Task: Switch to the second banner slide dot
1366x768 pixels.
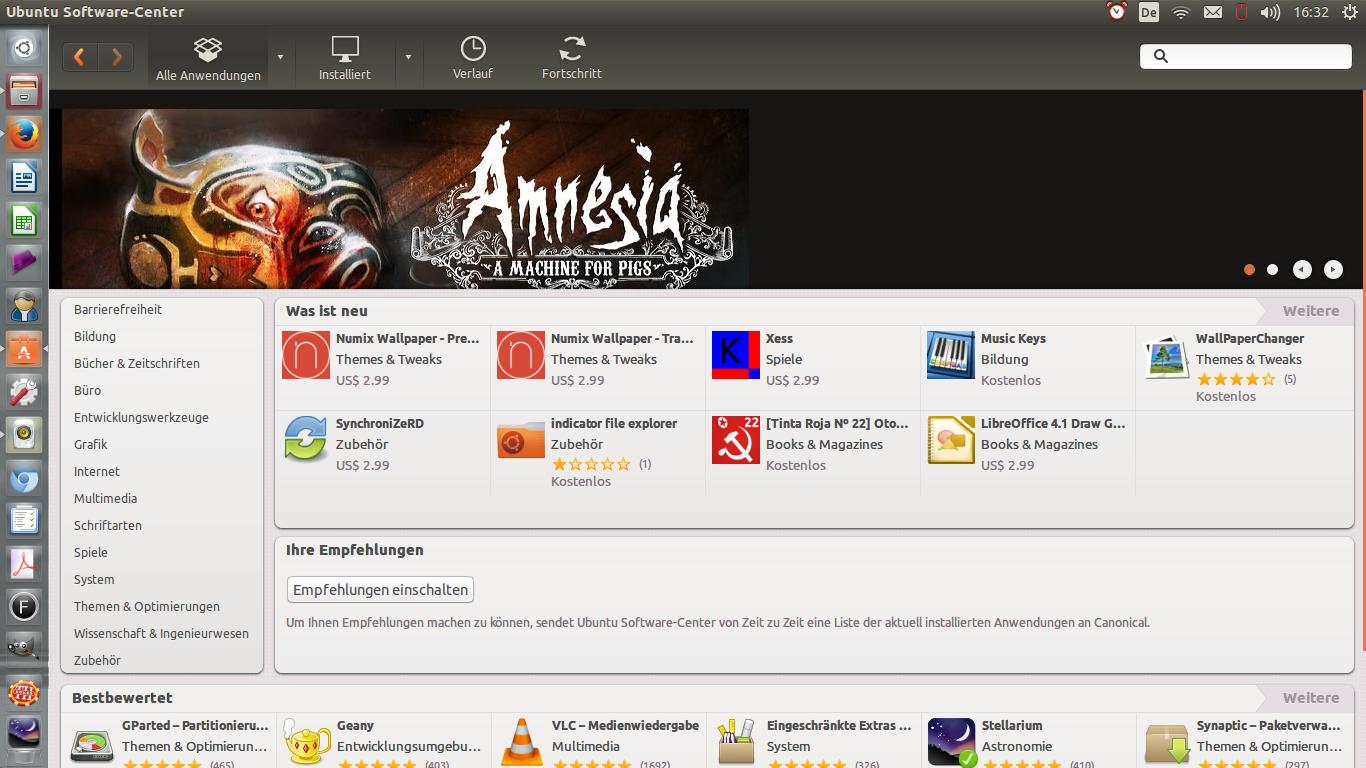Action: pos(1272,269)
